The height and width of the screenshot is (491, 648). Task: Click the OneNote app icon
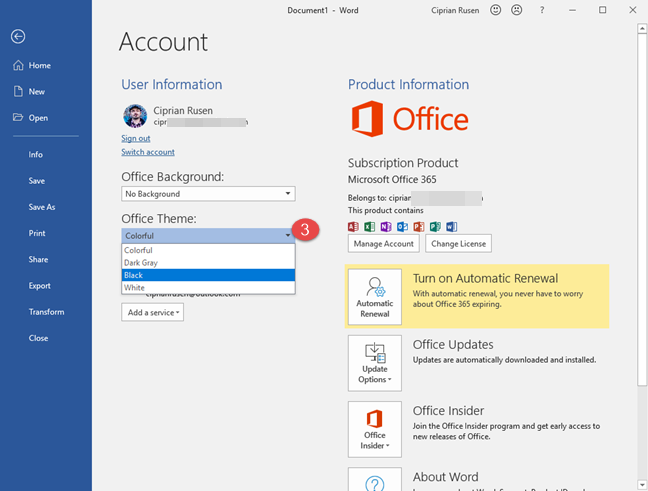[386, 226]
